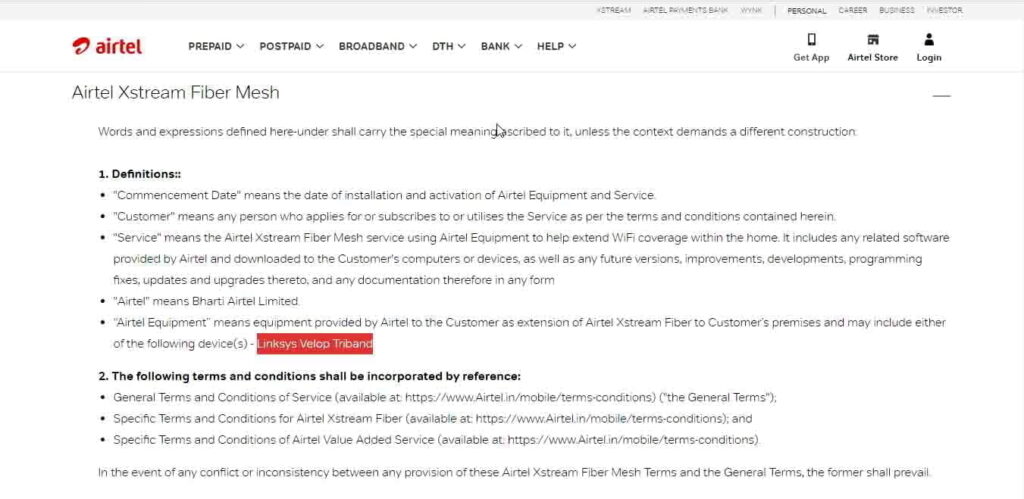The height and width of the screenshot is (499, 1024).
Task: Open the Airtel Payments Bank link
Action: pos(685,10)
